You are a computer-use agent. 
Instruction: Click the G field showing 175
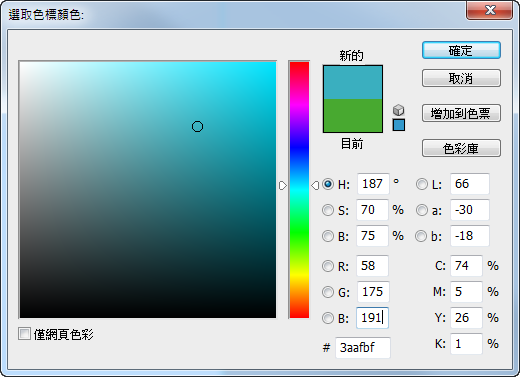coord(373,292)
